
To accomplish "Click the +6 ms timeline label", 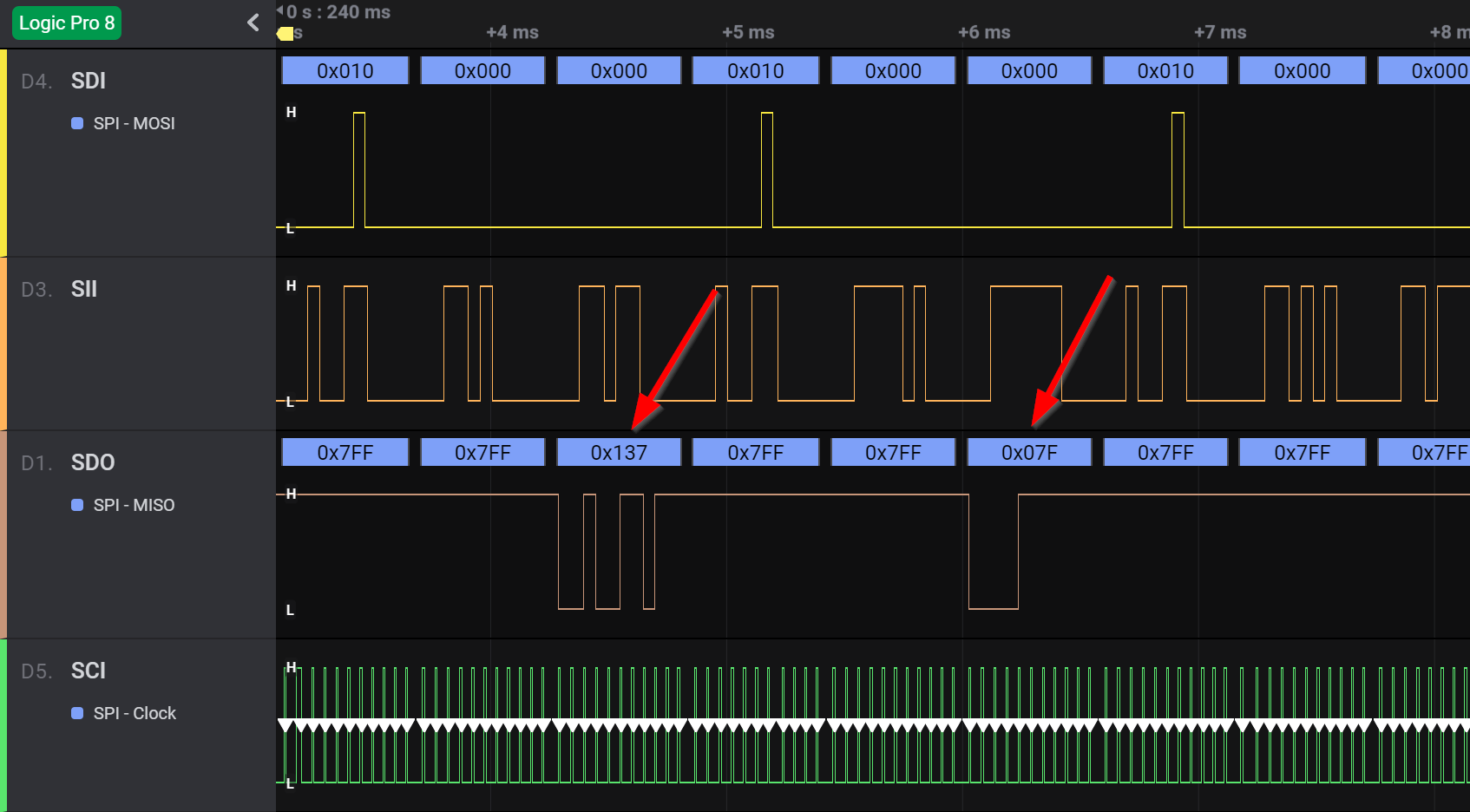I will pos(984,32).
